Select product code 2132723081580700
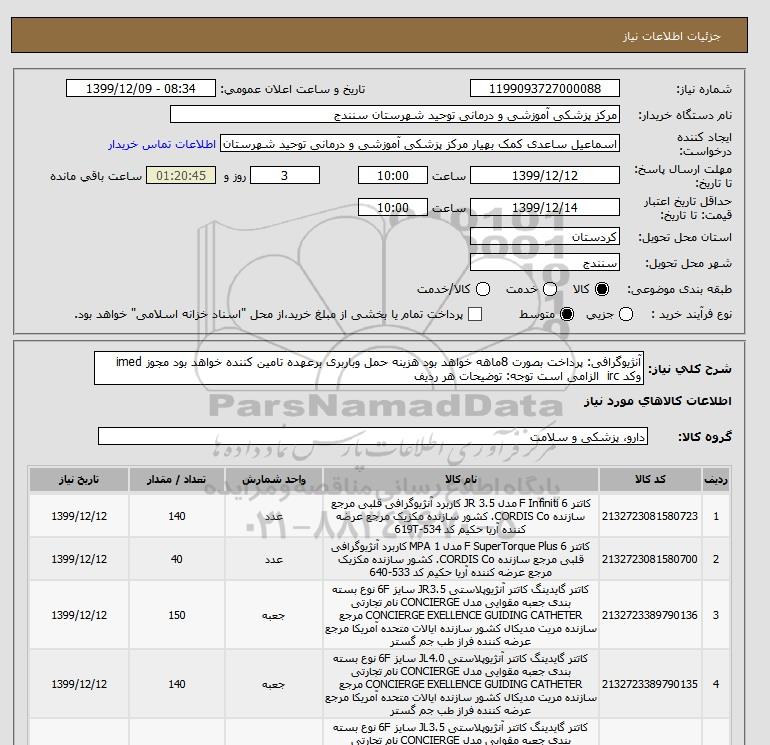The width and height of the screenshot is (770, 745). (650, 559)
